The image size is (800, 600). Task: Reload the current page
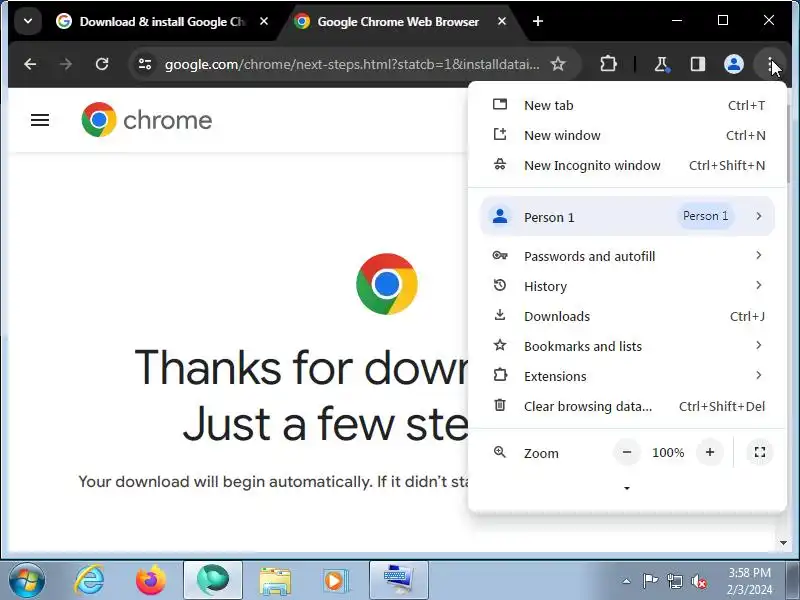[102, 64]
